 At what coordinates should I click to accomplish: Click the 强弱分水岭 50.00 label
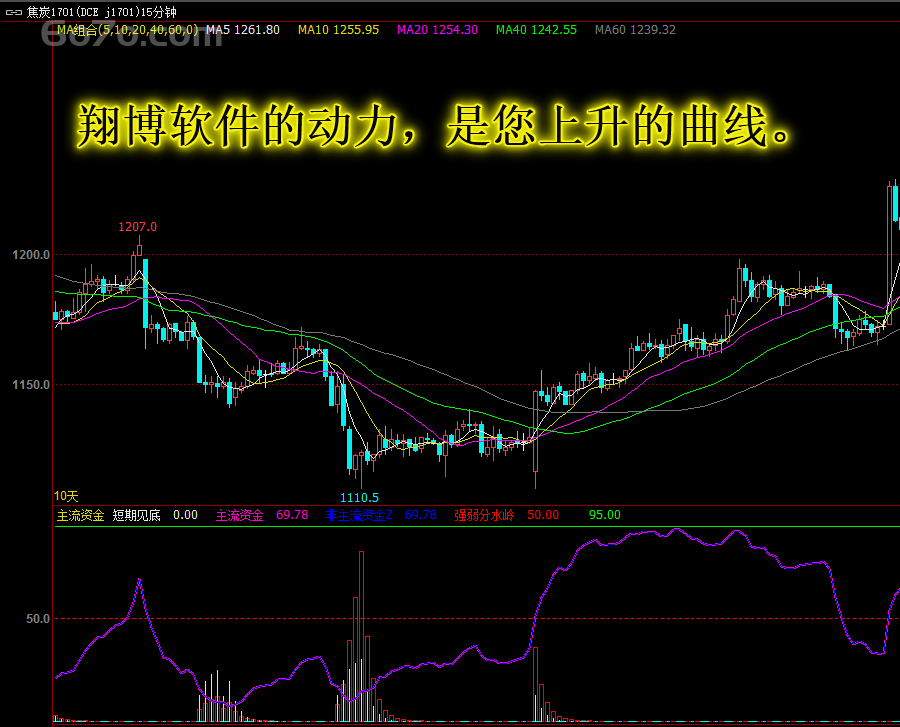click(x=506, y=515)
